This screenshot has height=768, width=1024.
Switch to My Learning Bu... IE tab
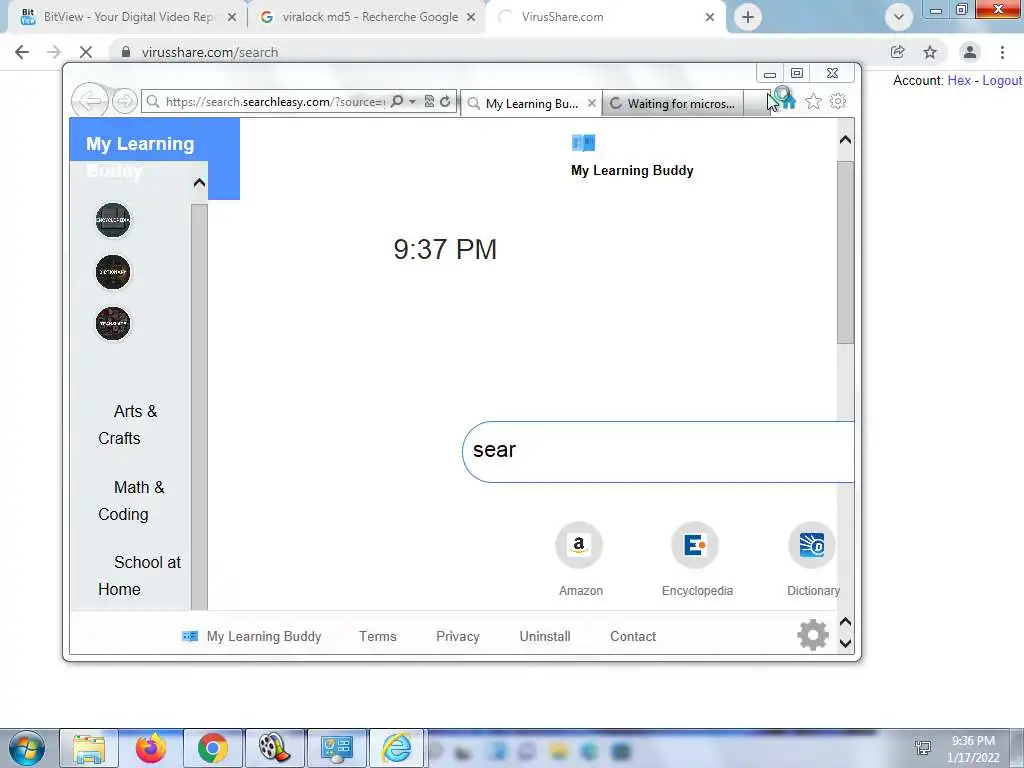pyautogui.click(x=531, y=103)
